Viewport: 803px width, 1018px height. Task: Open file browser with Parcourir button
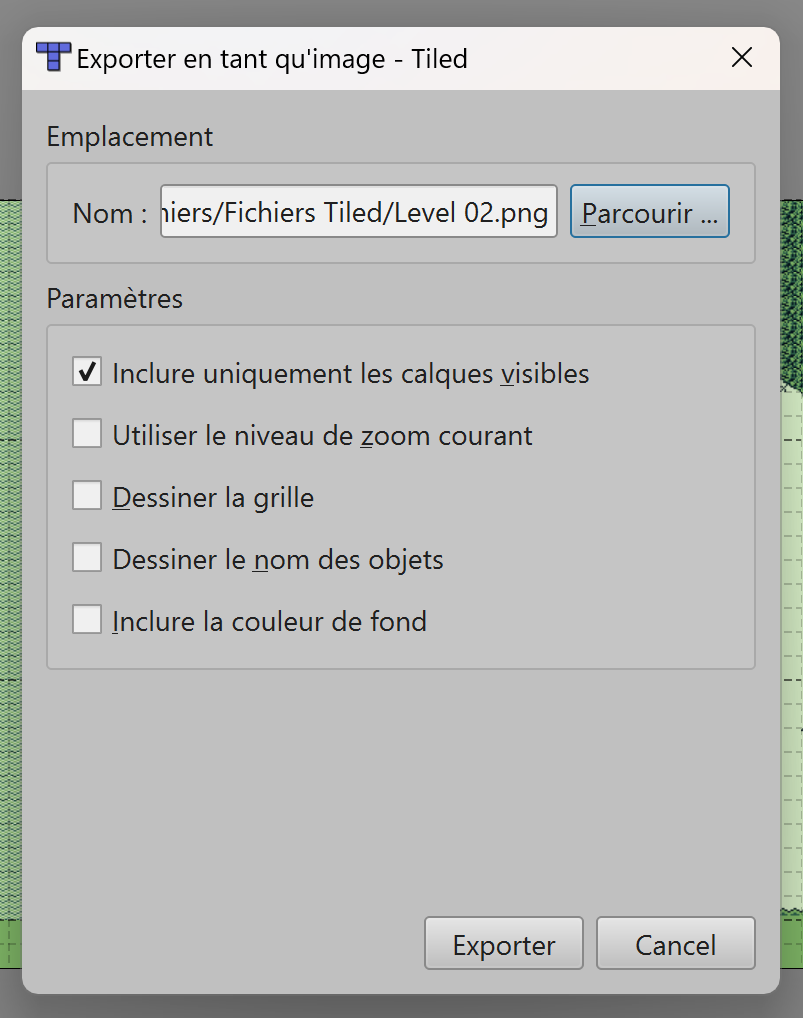coord(649,212)
